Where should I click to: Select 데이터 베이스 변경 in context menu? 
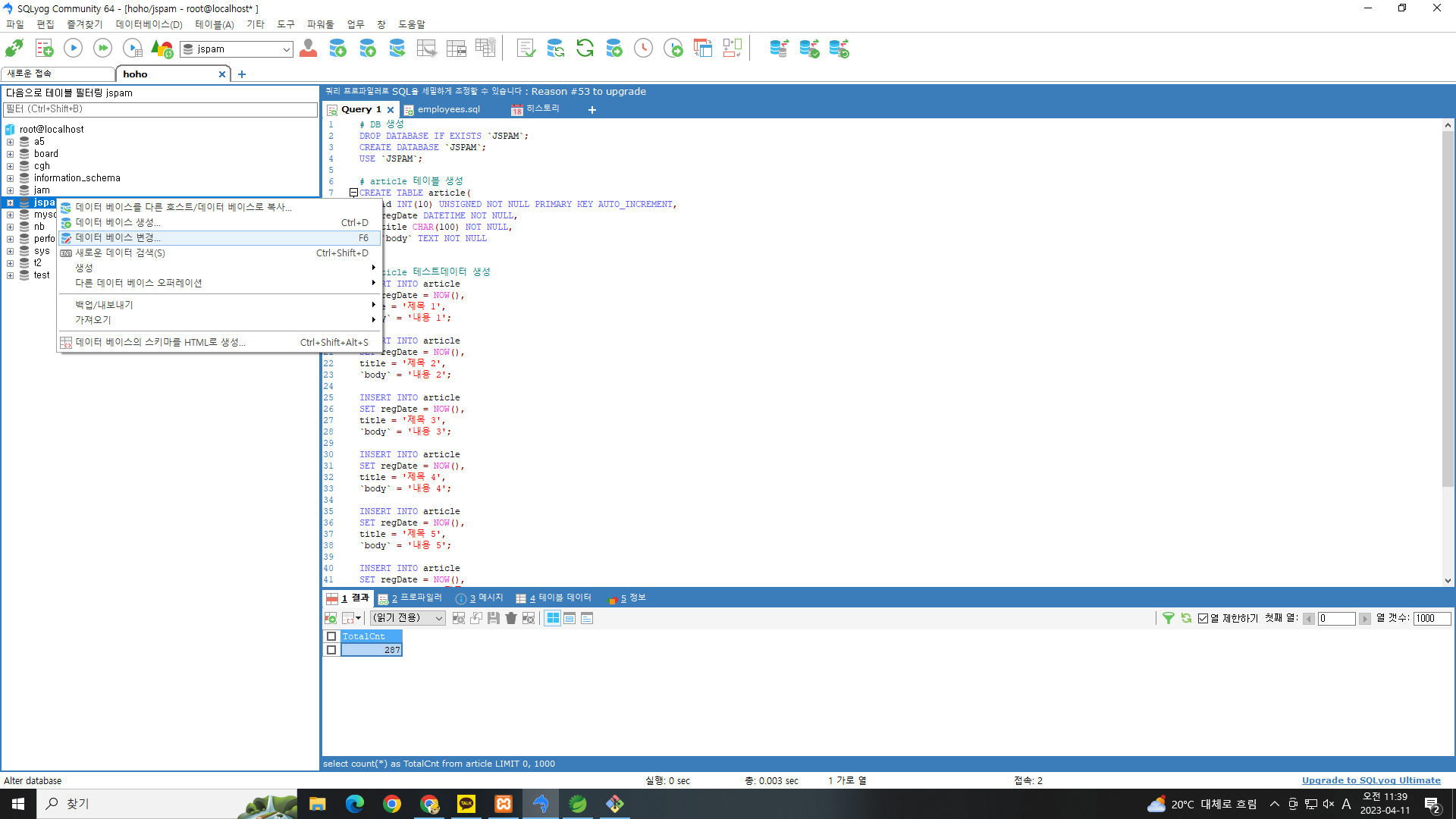(118, 238)
